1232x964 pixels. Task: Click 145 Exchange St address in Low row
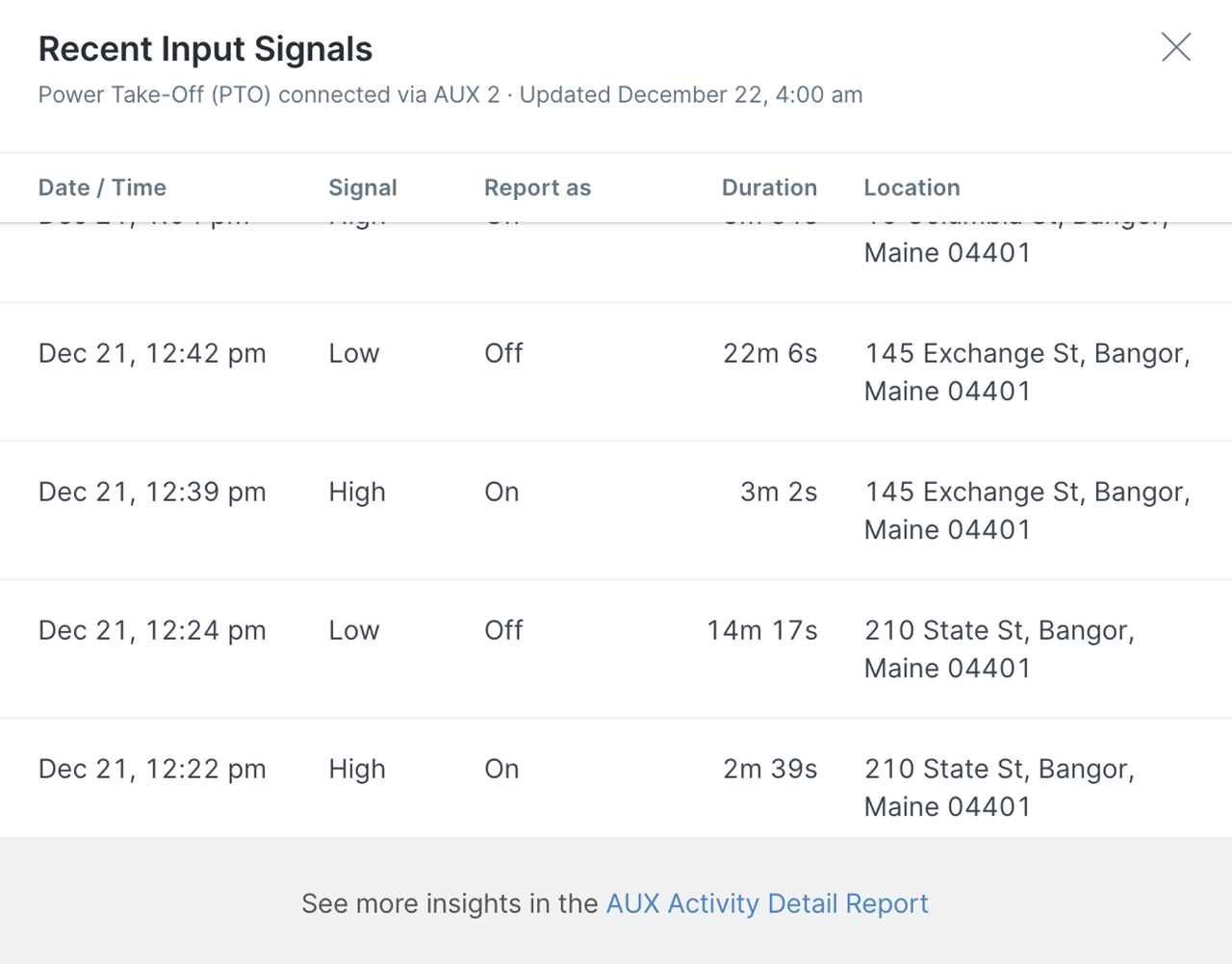[x=1027, y=372]
